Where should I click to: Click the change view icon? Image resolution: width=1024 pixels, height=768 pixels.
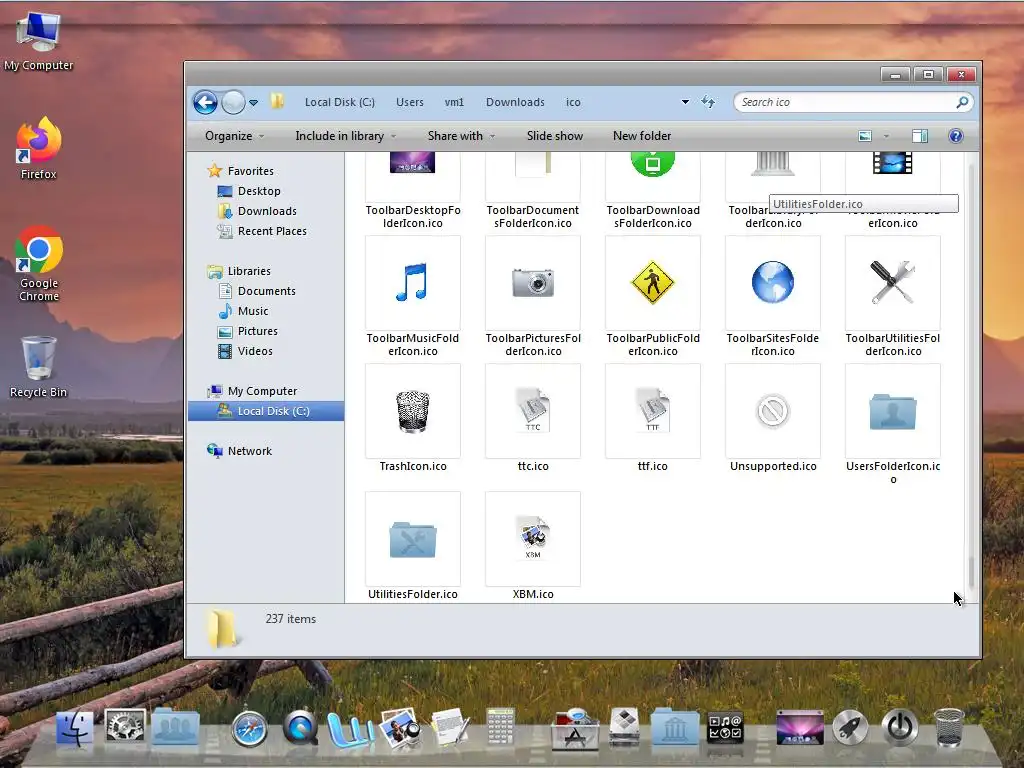(x=865, y=136)
